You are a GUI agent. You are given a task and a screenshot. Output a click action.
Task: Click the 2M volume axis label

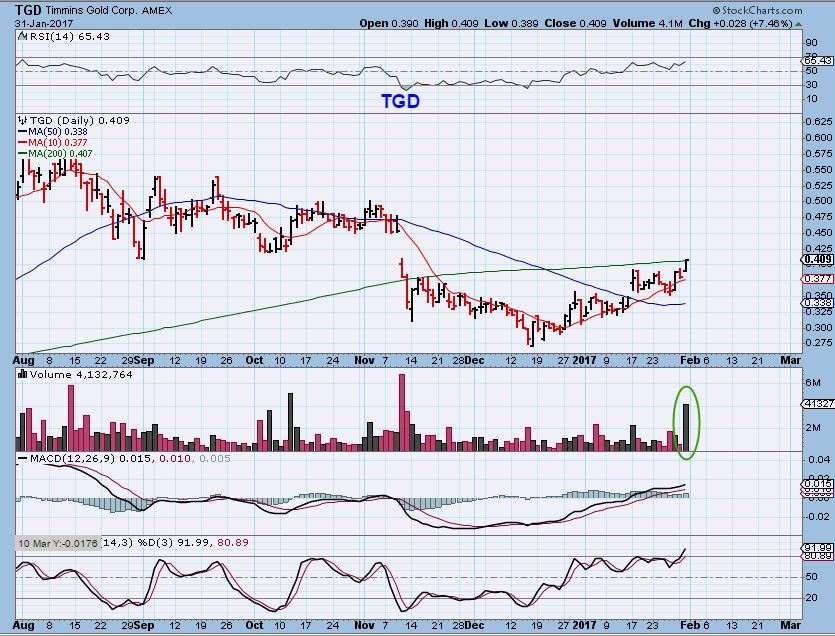(813, 428)
